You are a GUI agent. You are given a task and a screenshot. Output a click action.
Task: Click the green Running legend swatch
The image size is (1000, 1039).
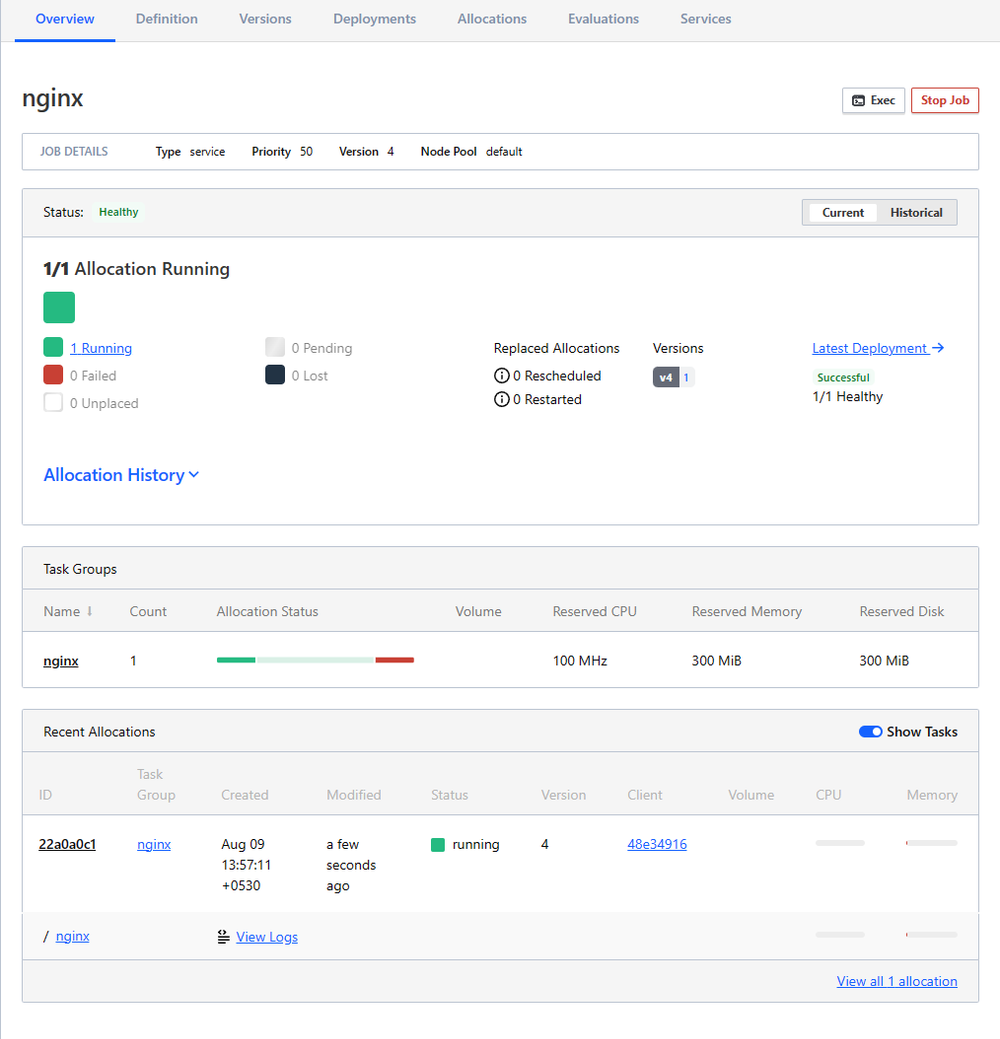pyautogui.click(x=53, y=347)
